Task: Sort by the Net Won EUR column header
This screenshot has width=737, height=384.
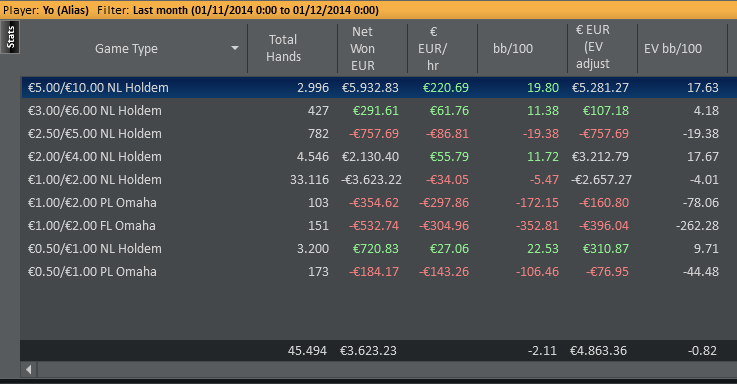Action: (x=372, y=48)
